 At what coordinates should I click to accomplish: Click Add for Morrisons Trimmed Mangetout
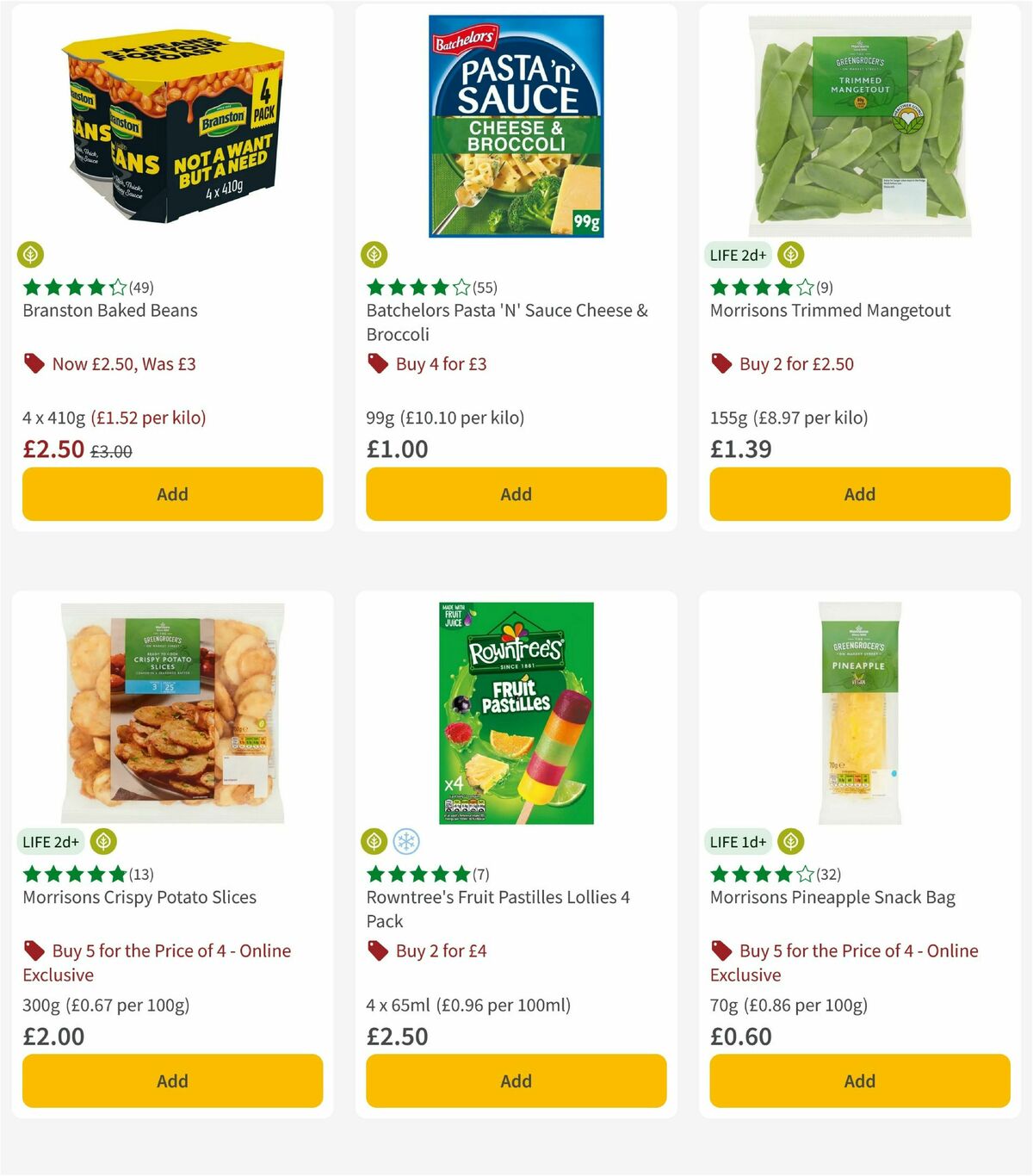pyautogui.click(x=858, y=494)
